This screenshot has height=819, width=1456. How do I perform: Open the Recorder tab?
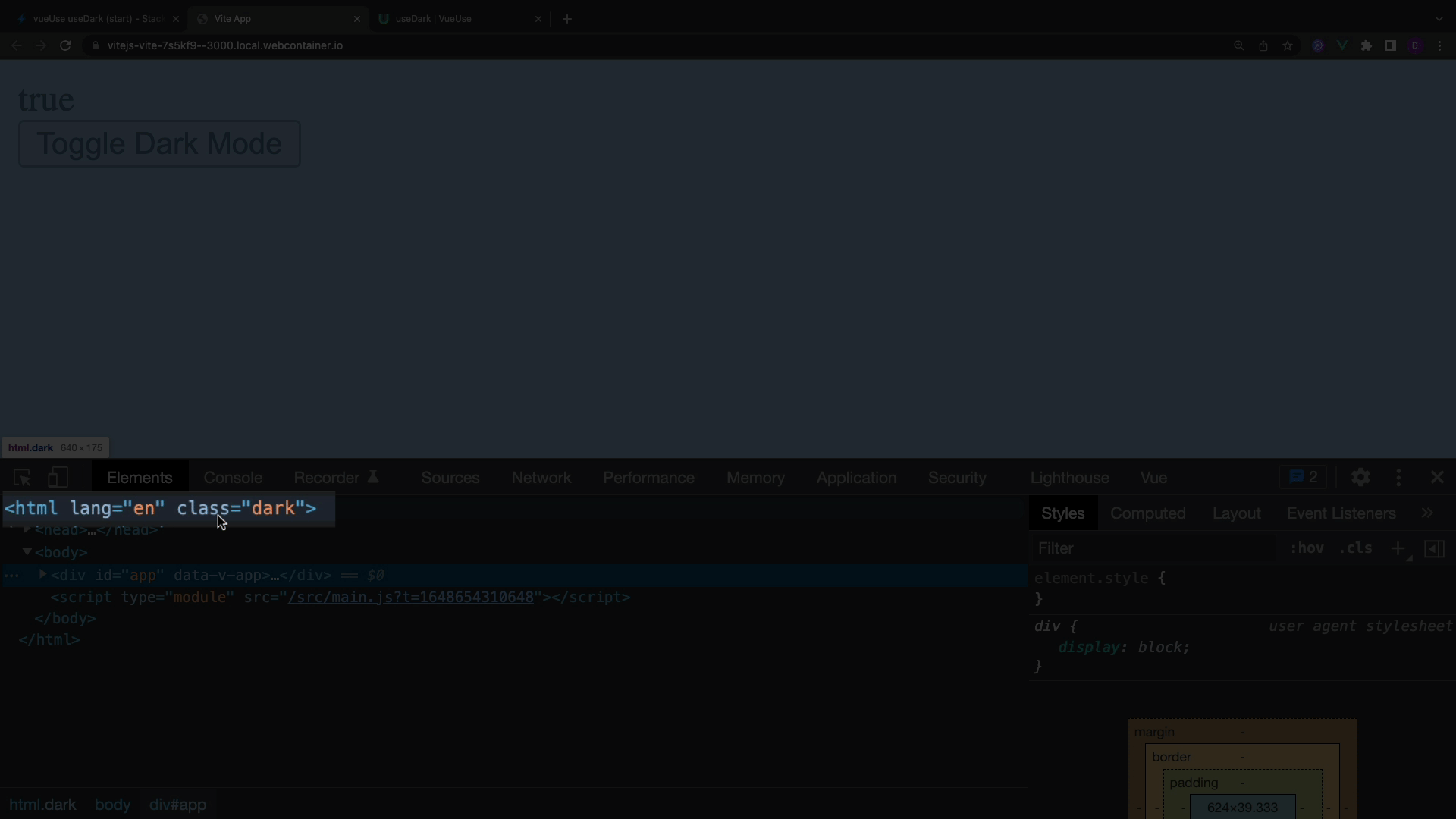pyautogui.click(x=336, y=478)
